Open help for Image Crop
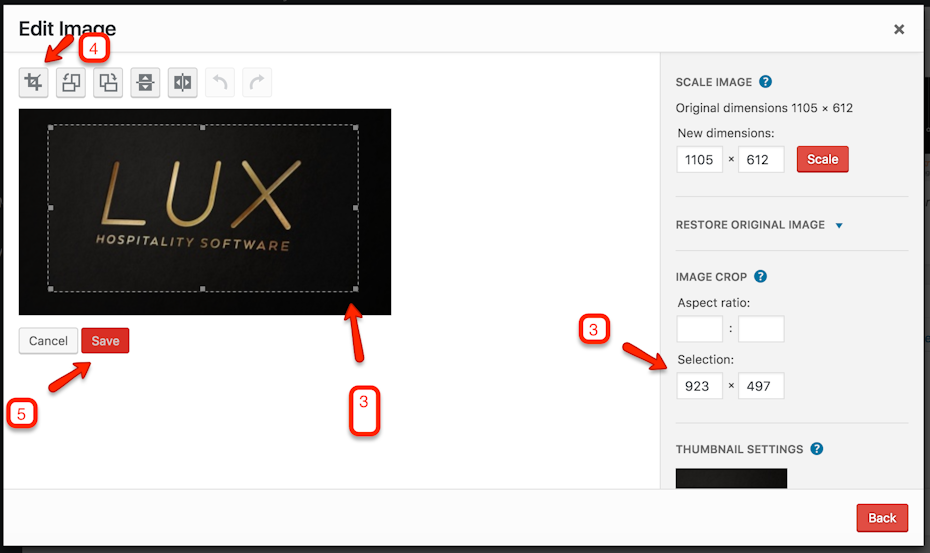 760,277
